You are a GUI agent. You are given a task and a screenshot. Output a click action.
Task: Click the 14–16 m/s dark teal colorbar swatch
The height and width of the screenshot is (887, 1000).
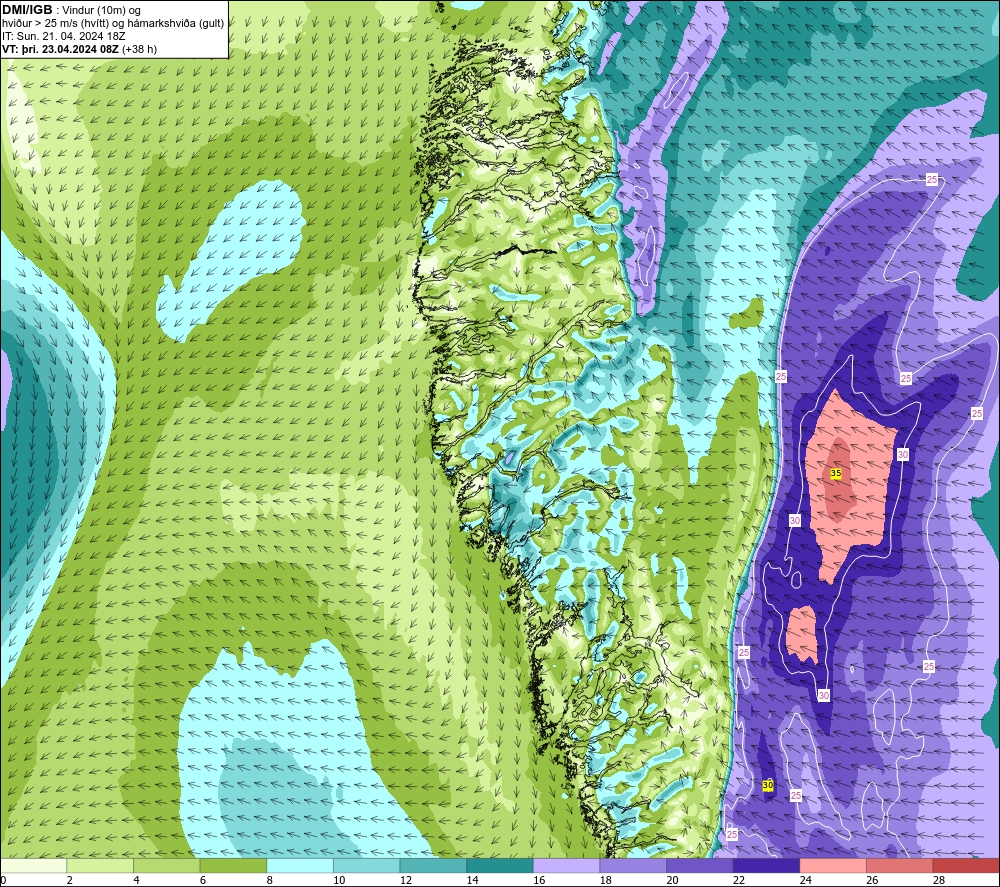click(500, 865)
